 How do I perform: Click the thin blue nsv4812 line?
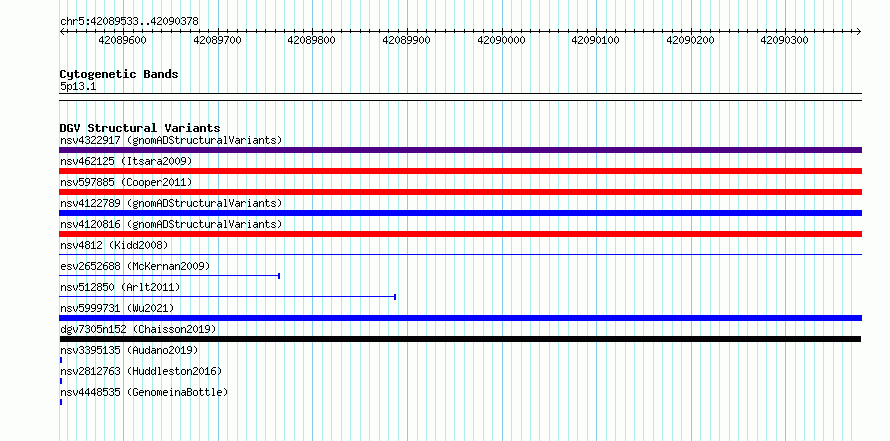point(460,254)
